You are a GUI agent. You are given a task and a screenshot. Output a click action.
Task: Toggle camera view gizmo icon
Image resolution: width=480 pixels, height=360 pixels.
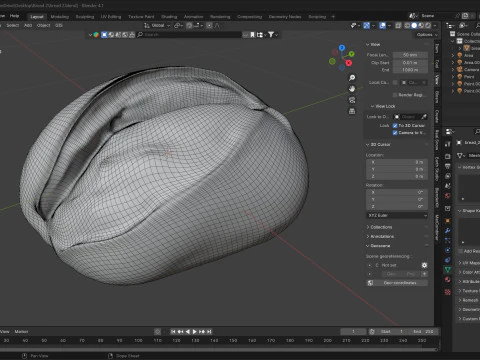point(352,100)
